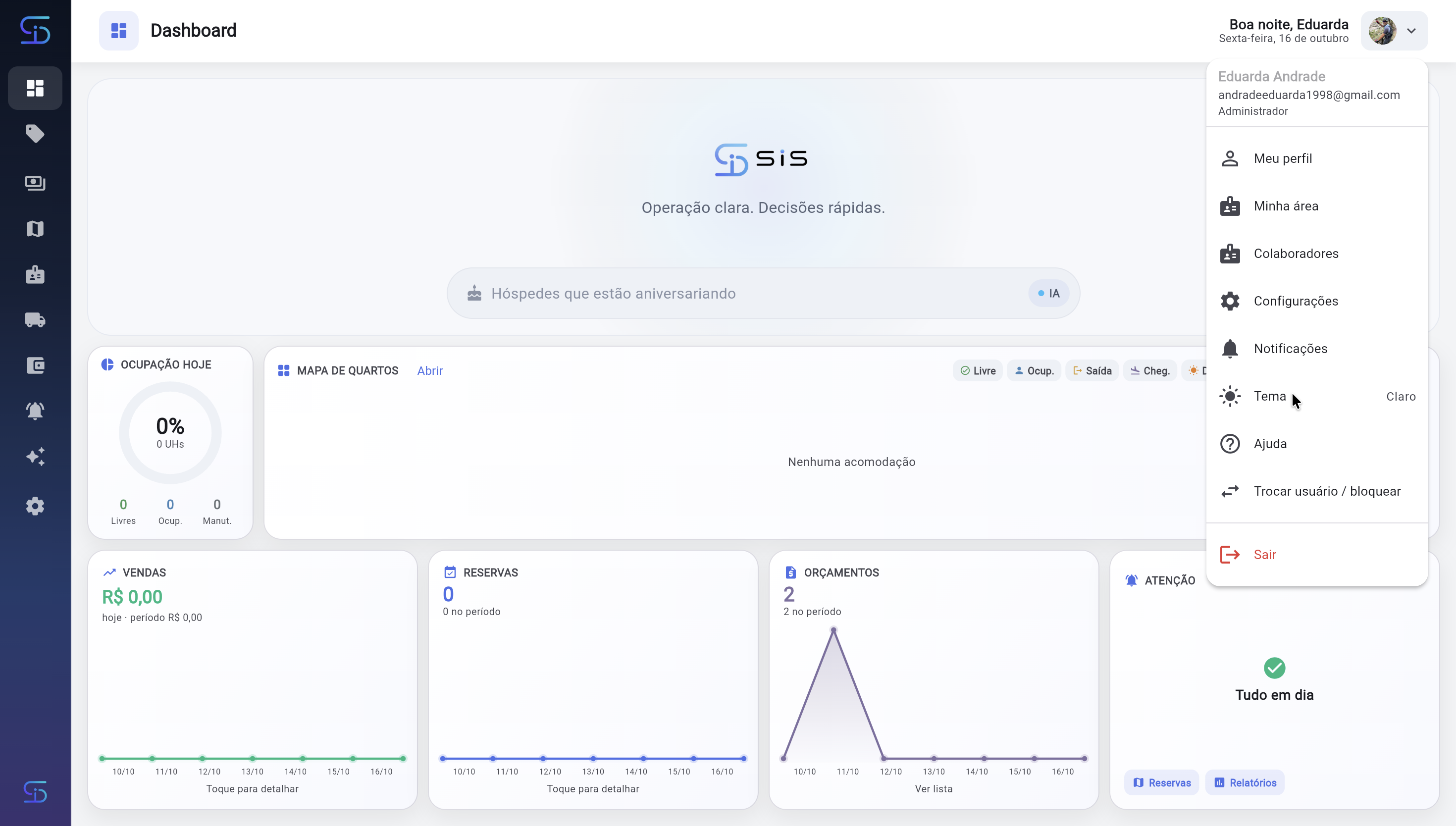Click the R$ 0,00 sales value
The width and height of the screenshot is (1456, 826).
(x=132, y=597)
